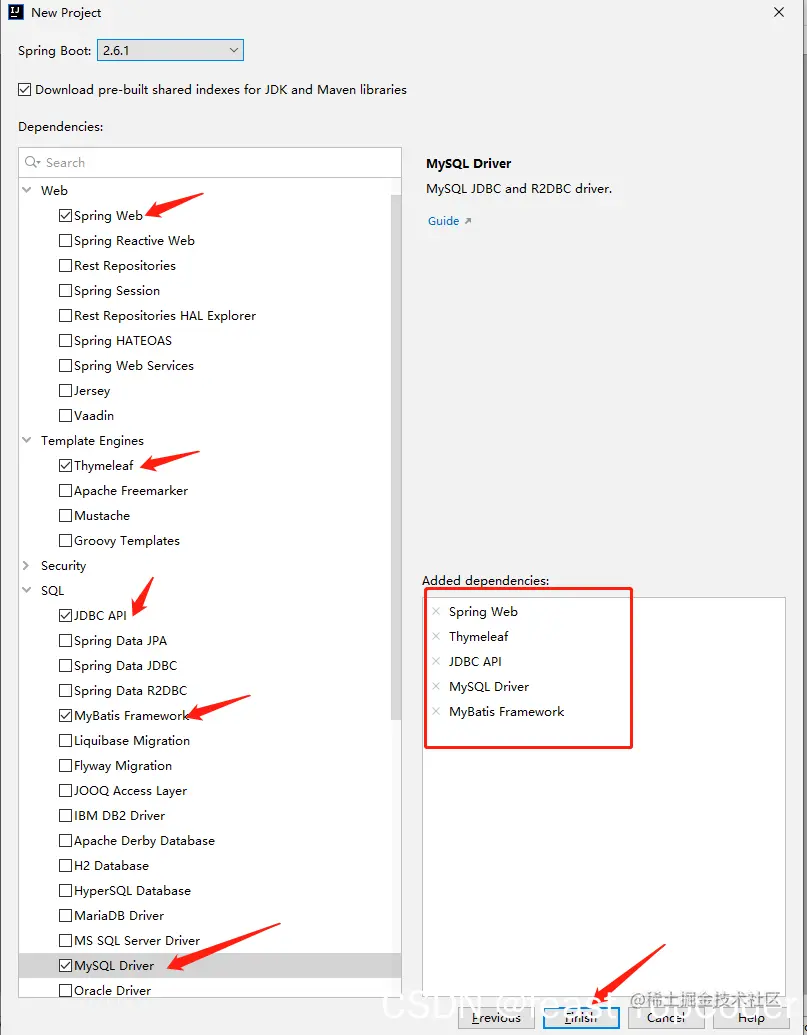Click the Help button
This screenshot has width=807, height=1035.
(x=751, y=1018)
